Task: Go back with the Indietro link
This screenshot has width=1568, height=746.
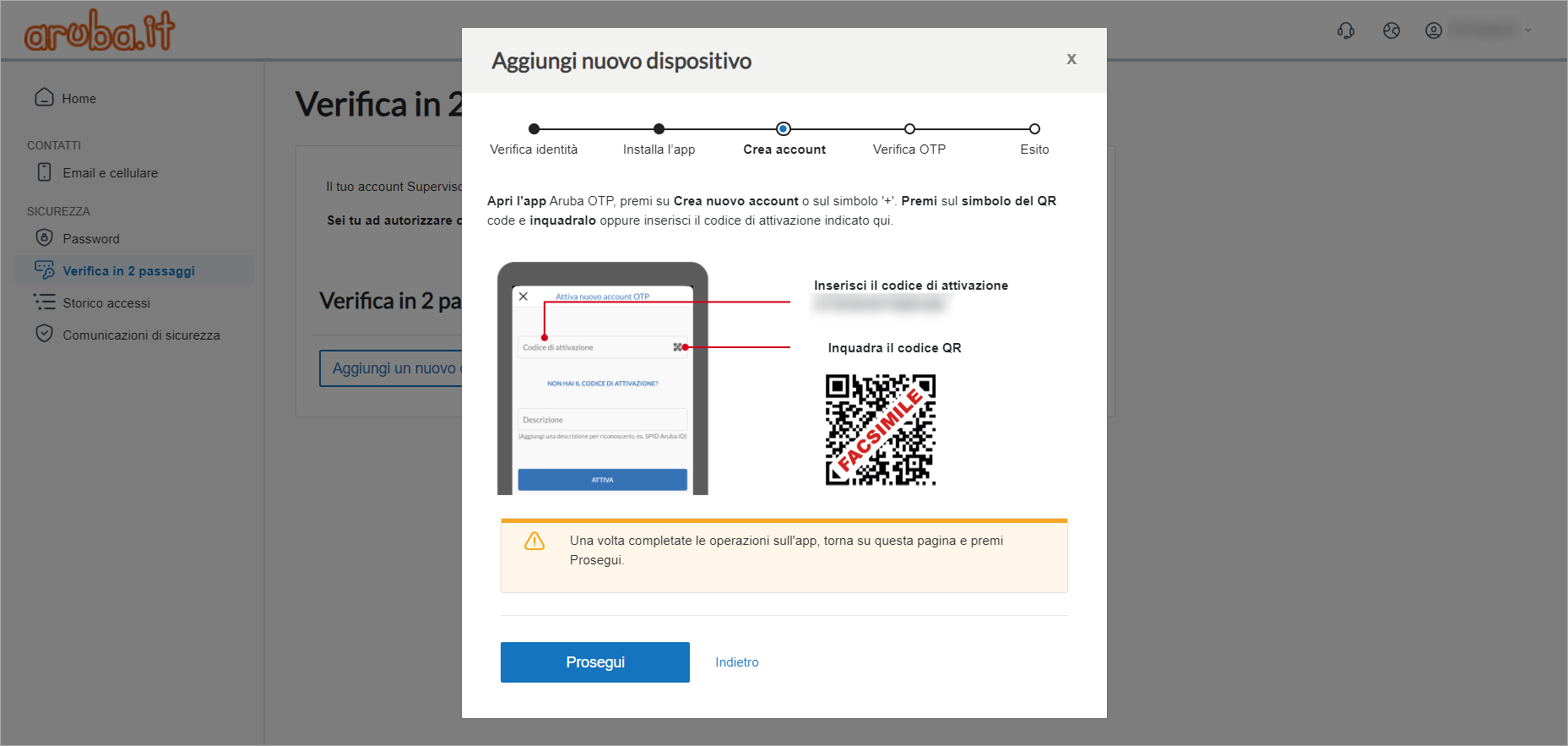Action: coord(736,662)
